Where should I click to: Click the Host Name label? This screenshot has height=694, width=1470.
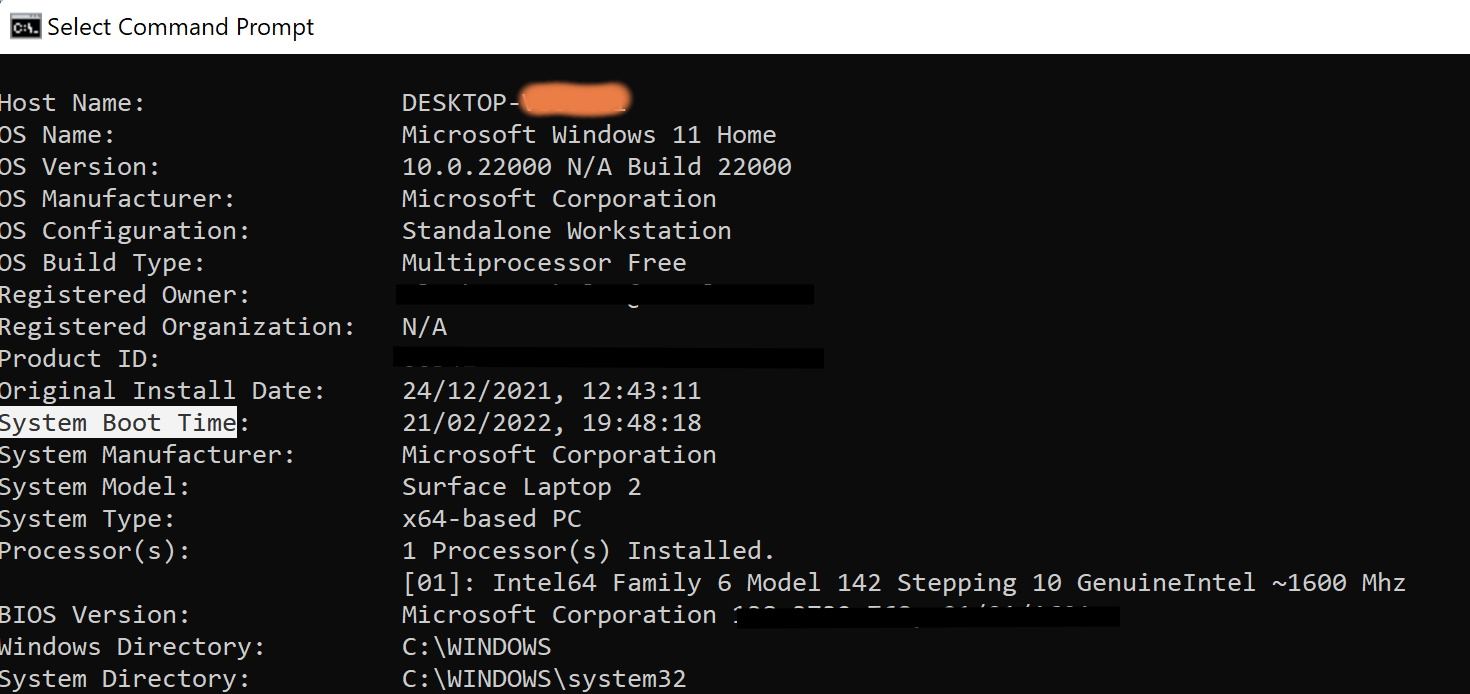click(72, 103)
